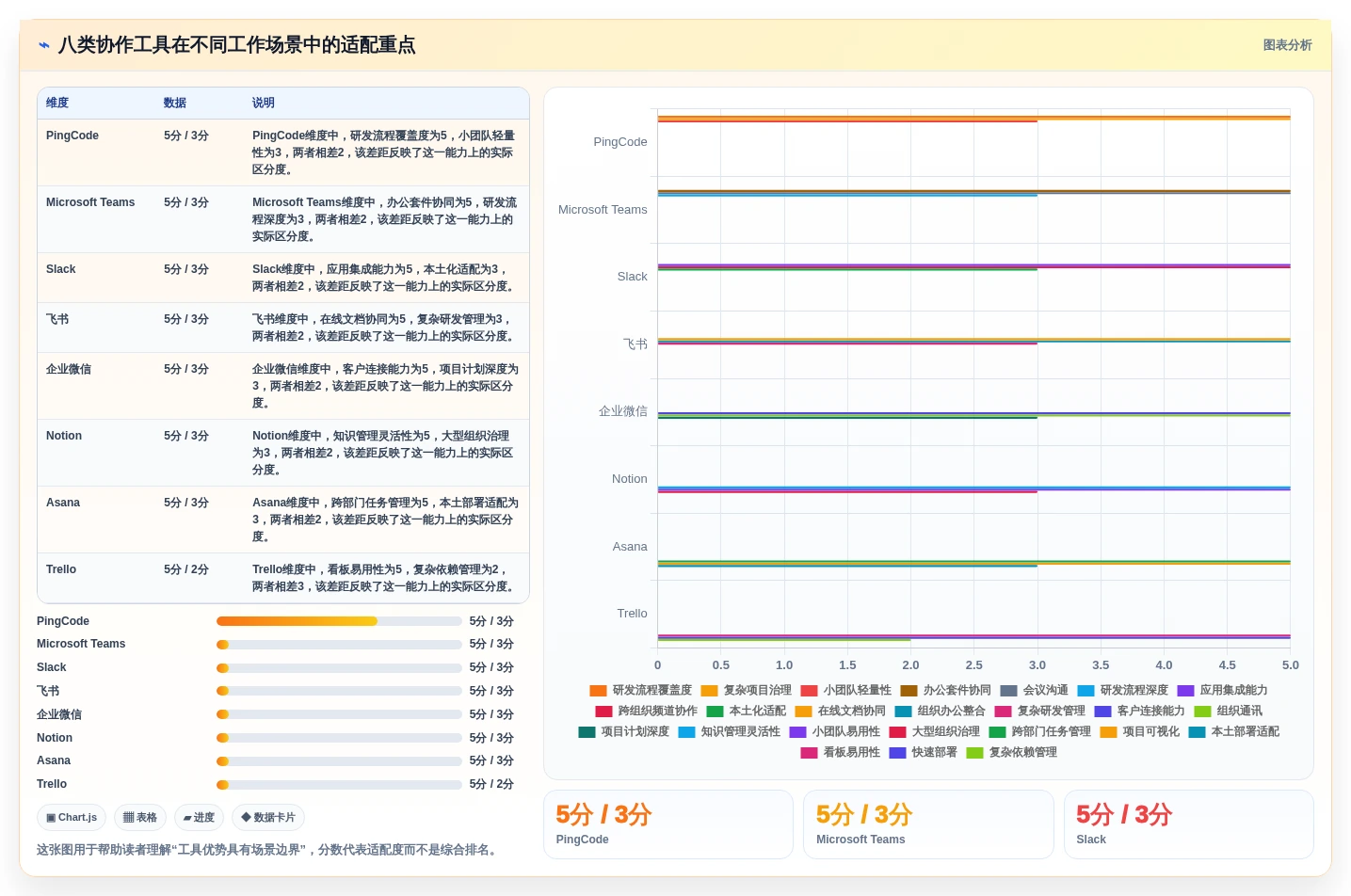Toggle 小团队轻量性 legend swatch
The image size is (1351, 896).
click(809, 691)
